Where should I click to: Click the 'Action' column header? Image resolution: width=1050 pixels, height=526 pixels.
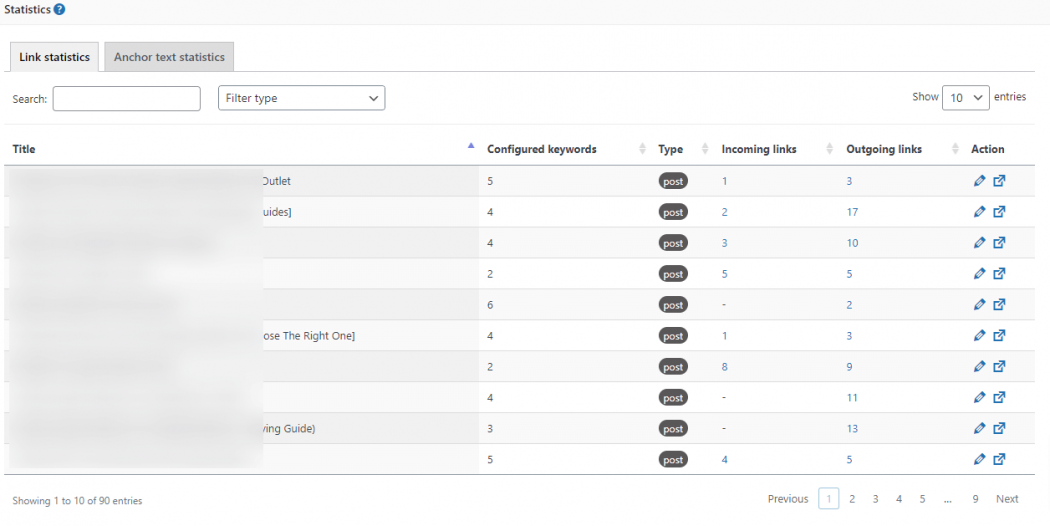(x=988, y=149)
